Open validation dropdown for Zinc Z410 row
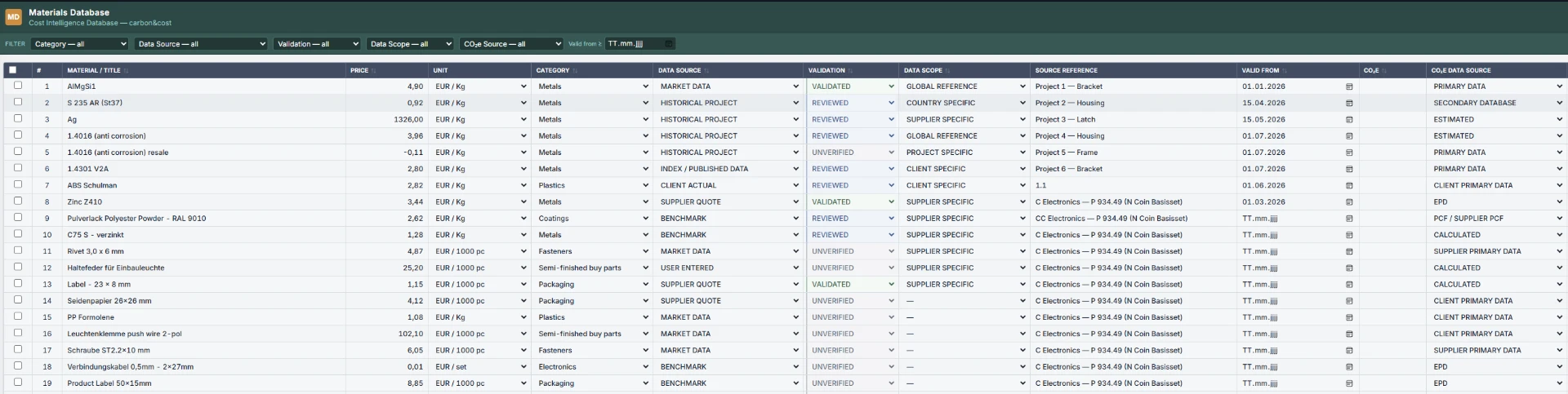Viewport: 1568px width, 394px height. point(853,201)
